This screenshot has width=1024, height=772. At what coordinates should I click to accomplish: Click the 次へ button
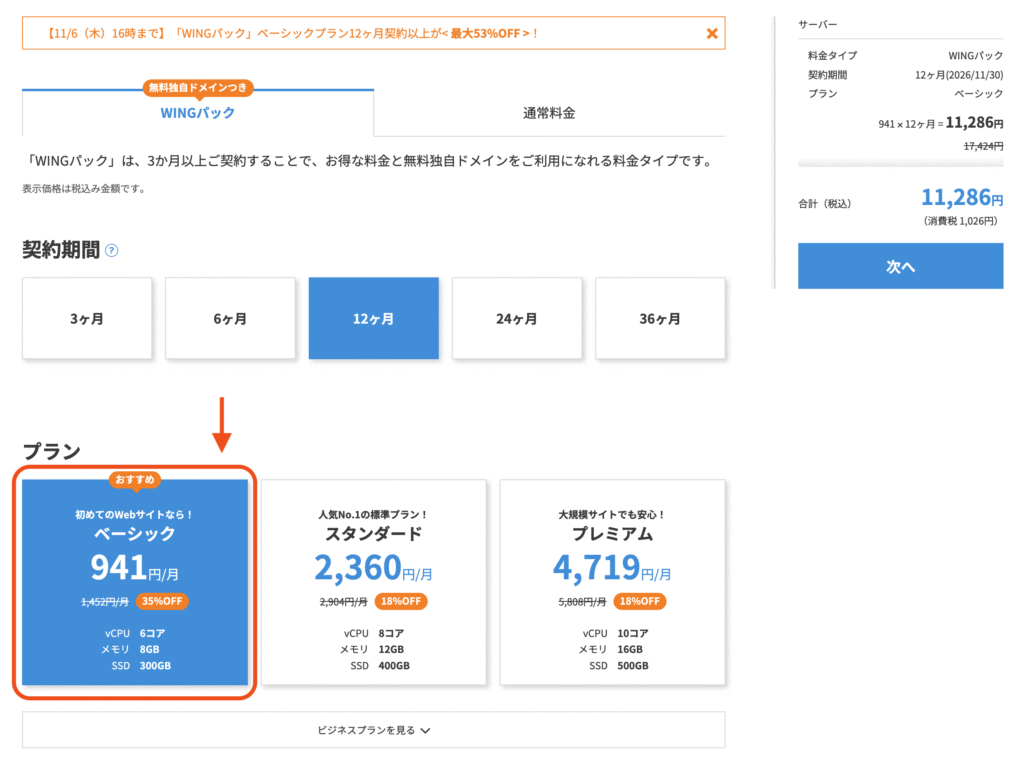click(x=899, y=265)
